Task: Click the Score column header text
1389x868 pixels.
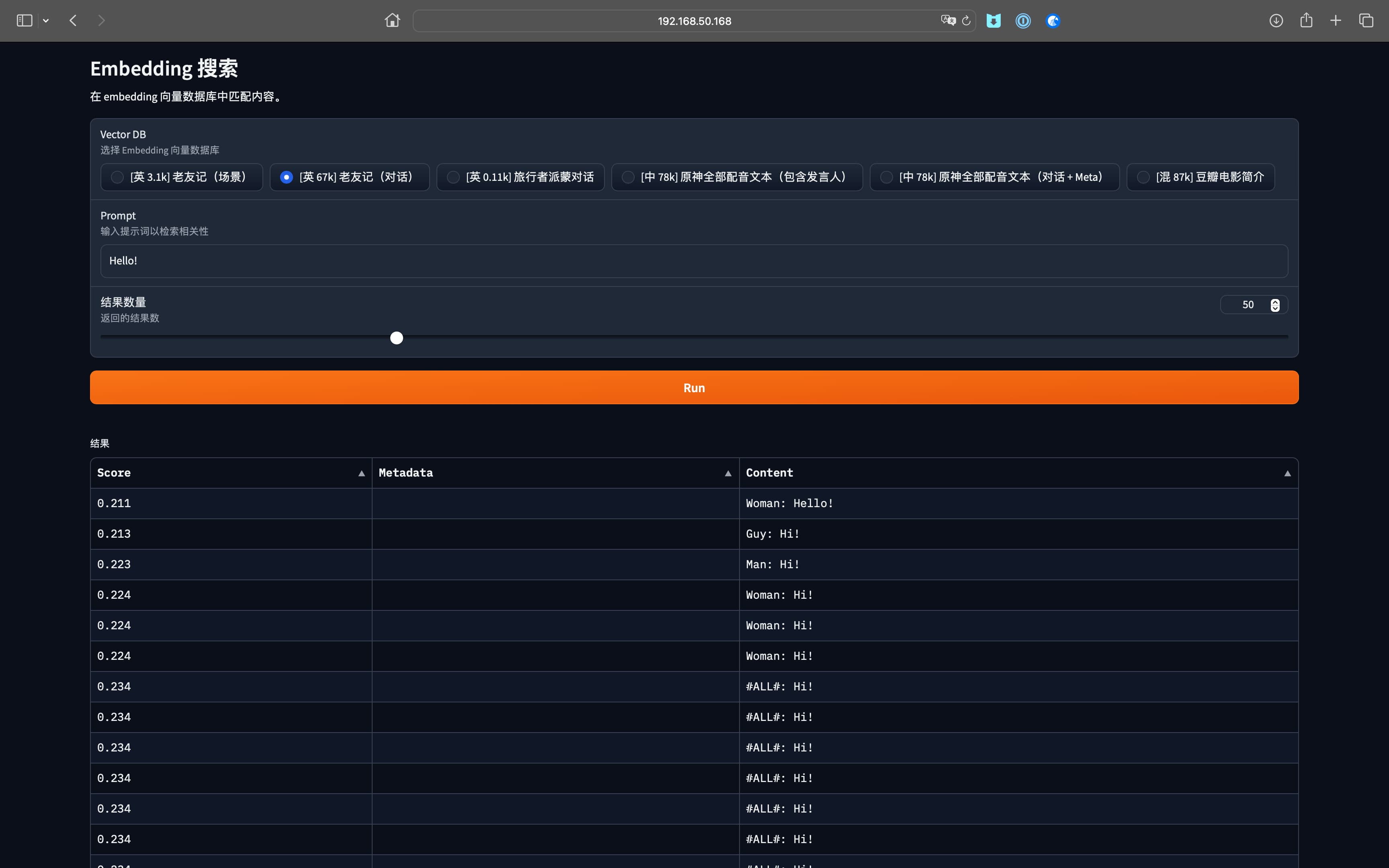Action: (114, 473)
